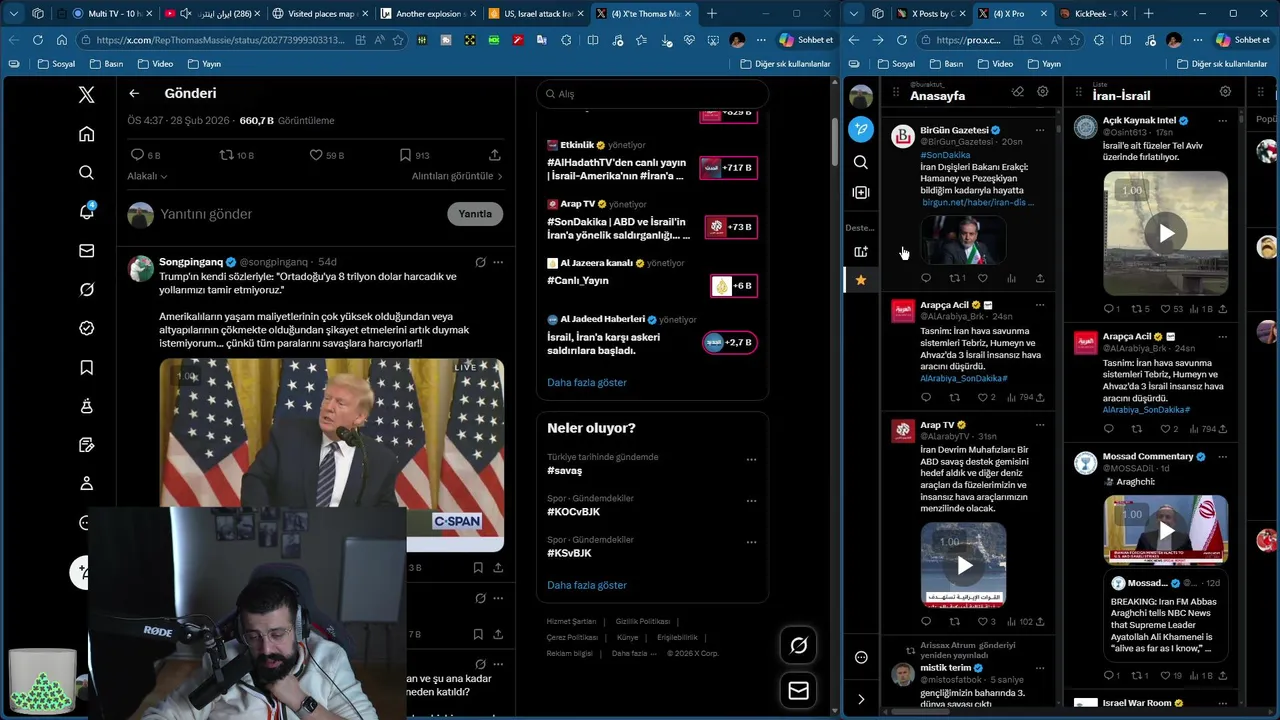The height and width of the screenshot is (720, 1280).
Task: Click the X logo at top left
Action: pyautogui.click(x=87, y=95)
